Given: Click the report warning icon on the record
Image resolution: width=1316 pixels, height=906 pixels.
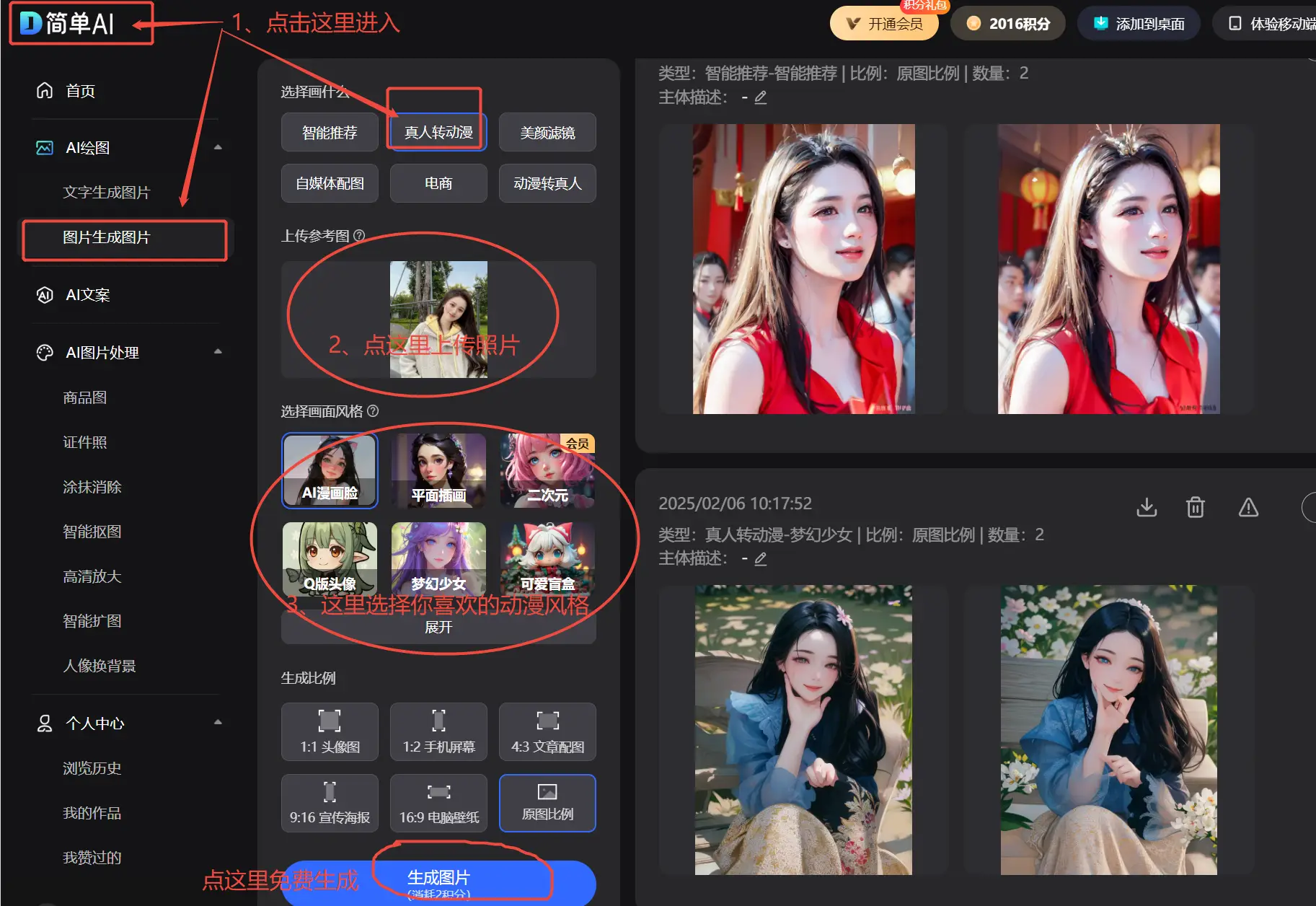Looking at the screenshot, I should pyautogui.click(x=1247, y=507).
